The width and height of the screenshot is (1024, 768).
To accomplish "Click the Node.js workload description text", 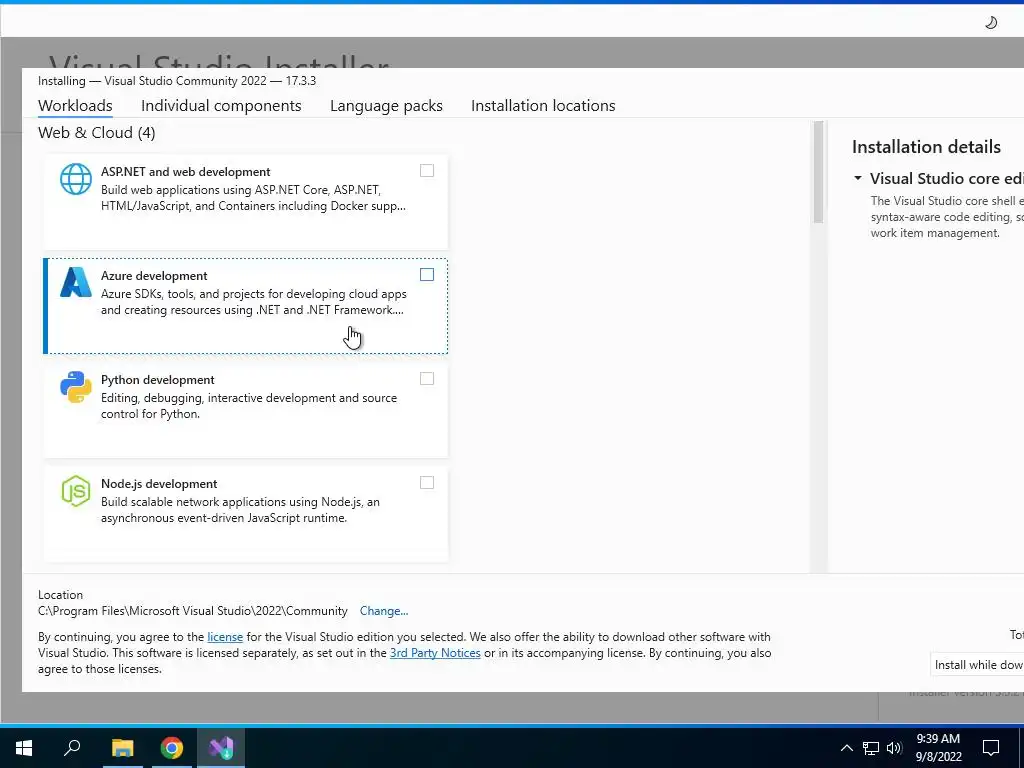I will point(240,509).
